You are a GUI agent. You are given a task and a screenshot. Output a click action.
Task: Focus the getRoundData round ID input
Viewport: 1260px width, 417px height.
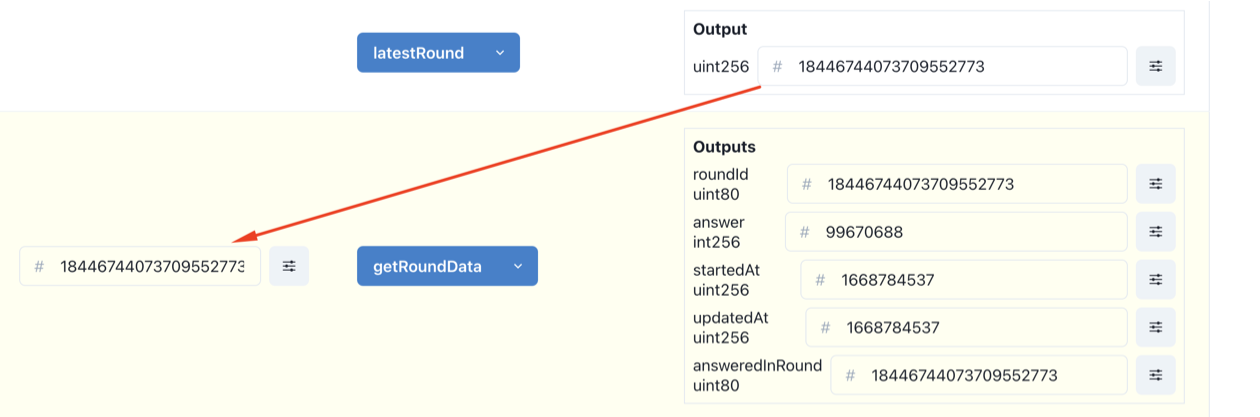pyautogui.click(x=150, y=267)
